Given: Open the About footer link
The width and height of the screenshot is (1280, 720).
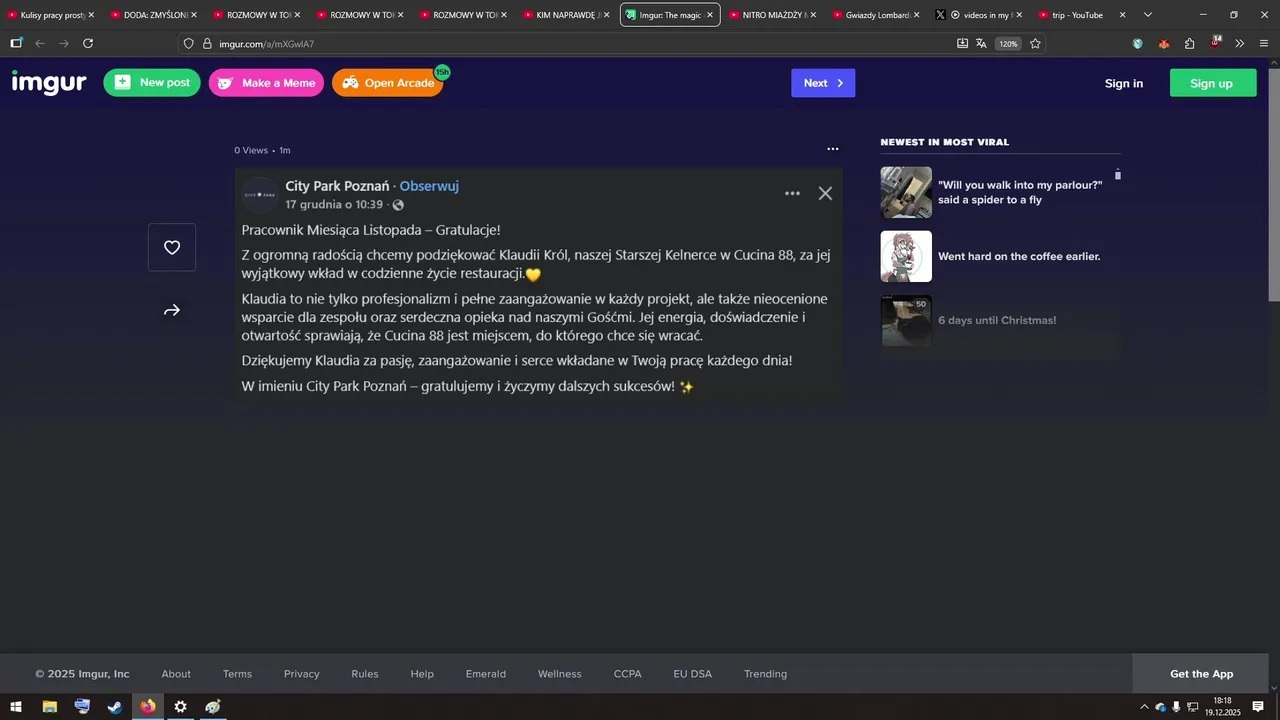Looking at the screenshot, I should click(176, 674).
